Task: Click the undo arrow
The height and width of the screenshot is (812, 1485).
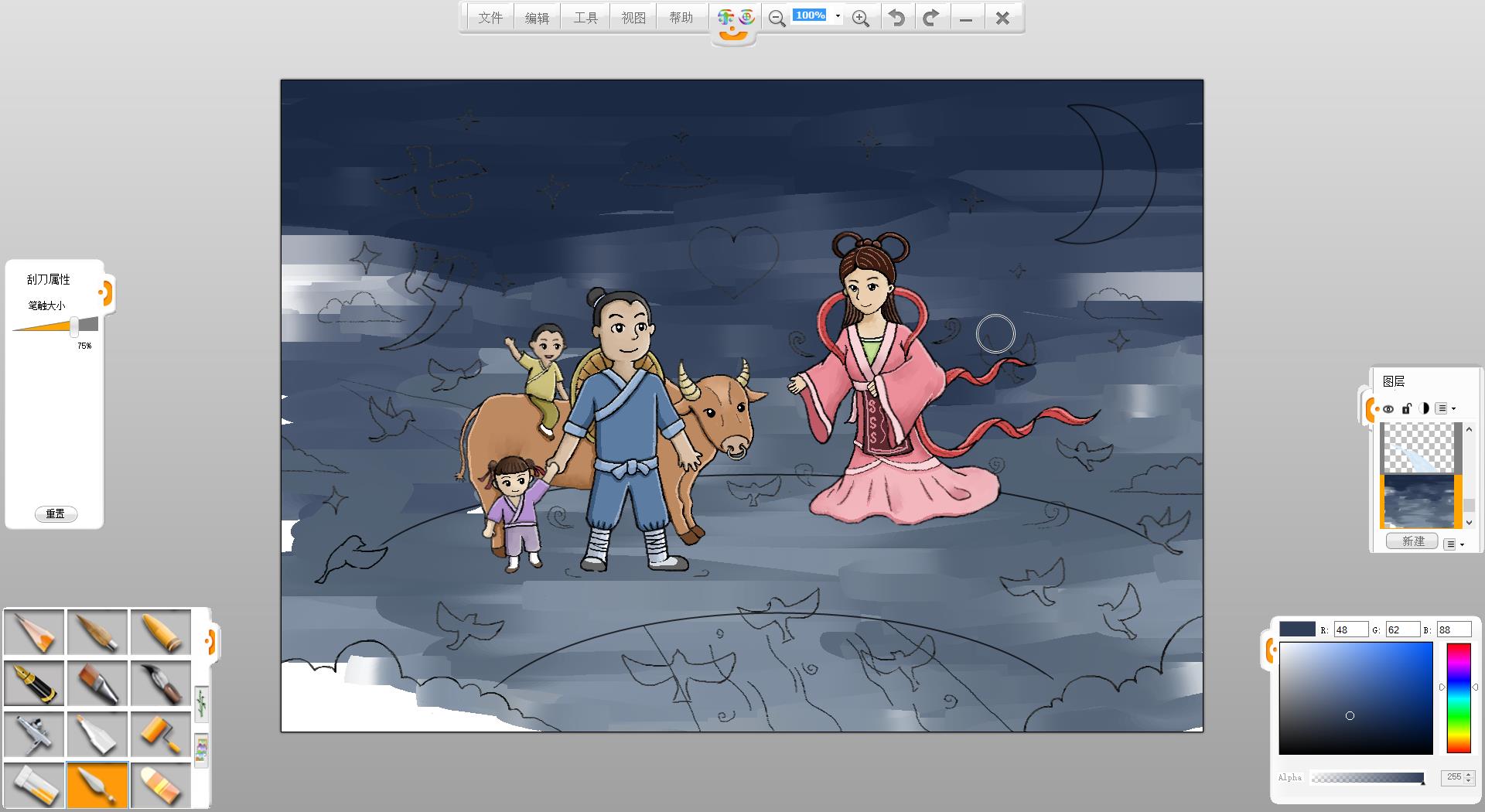Action: coord(896,18)
